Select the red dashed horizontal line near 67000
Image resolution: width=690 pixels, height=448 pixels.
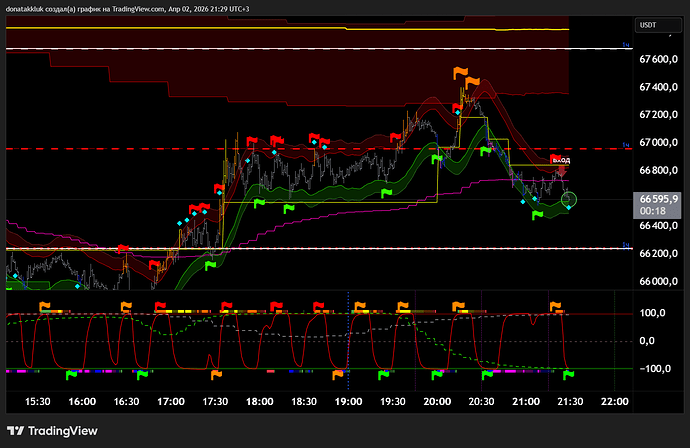point(319,149)
